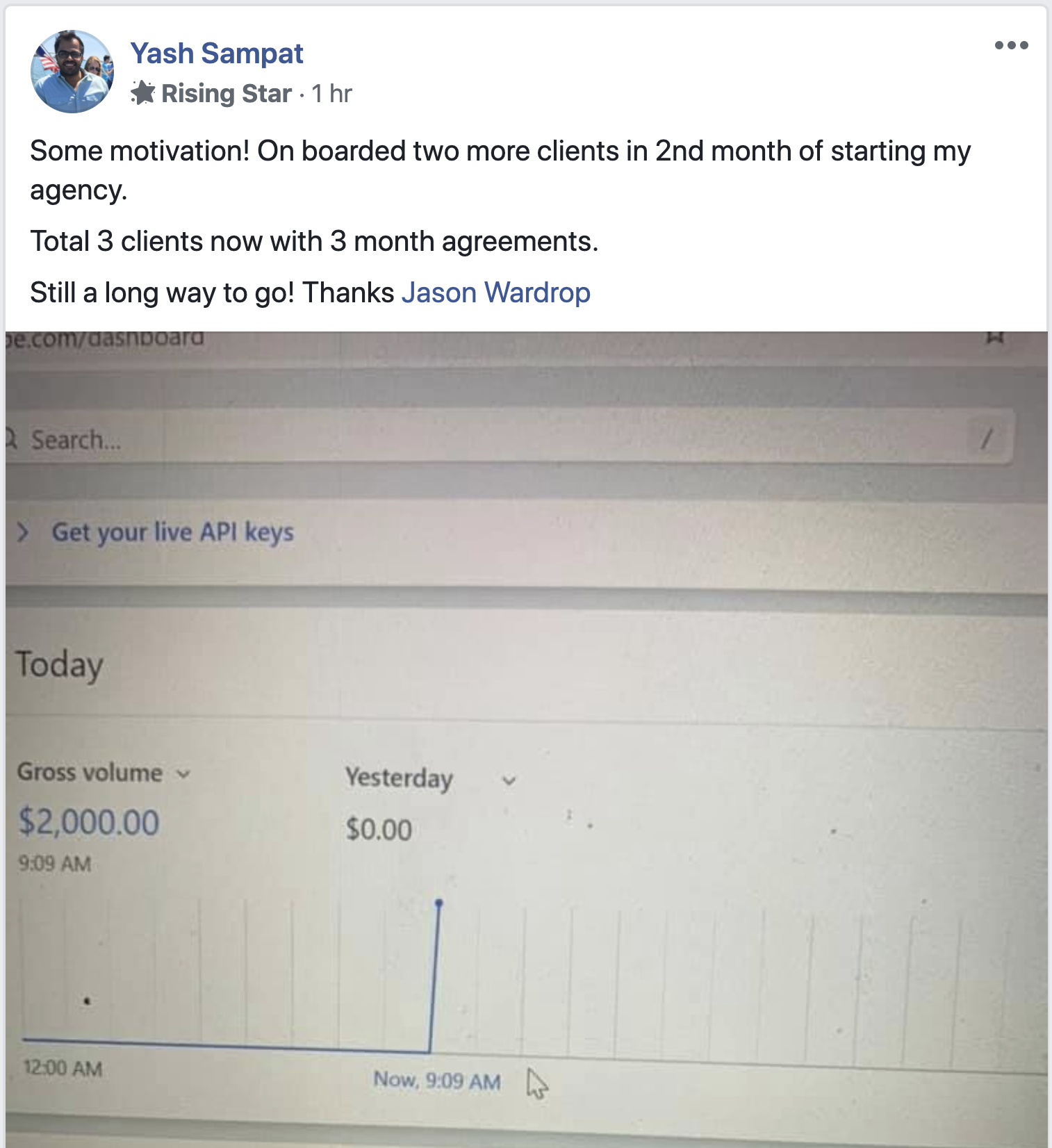The image size is (1052, 1148).
Task: Click the Now, 9:09 AM chart label
Action: click(437, 1081)
